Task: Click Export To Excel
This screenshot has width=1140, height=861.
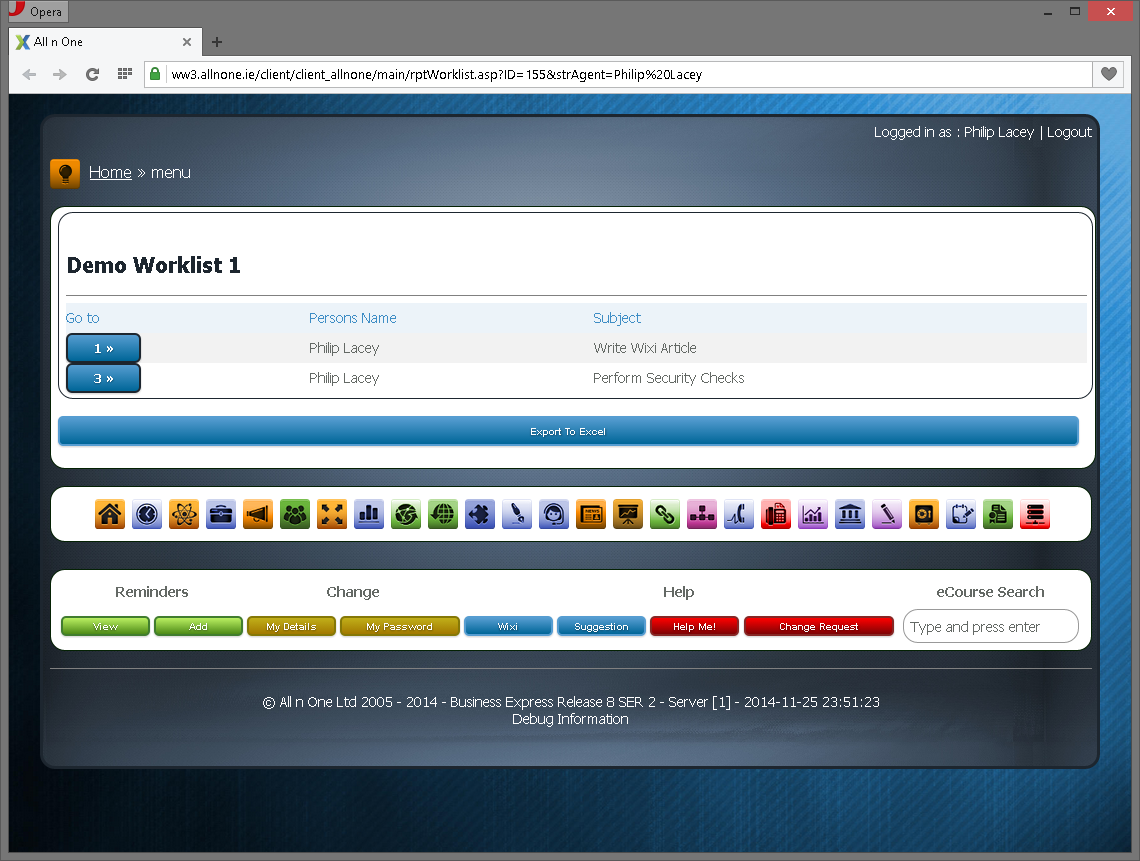Action: coord(569,430)
